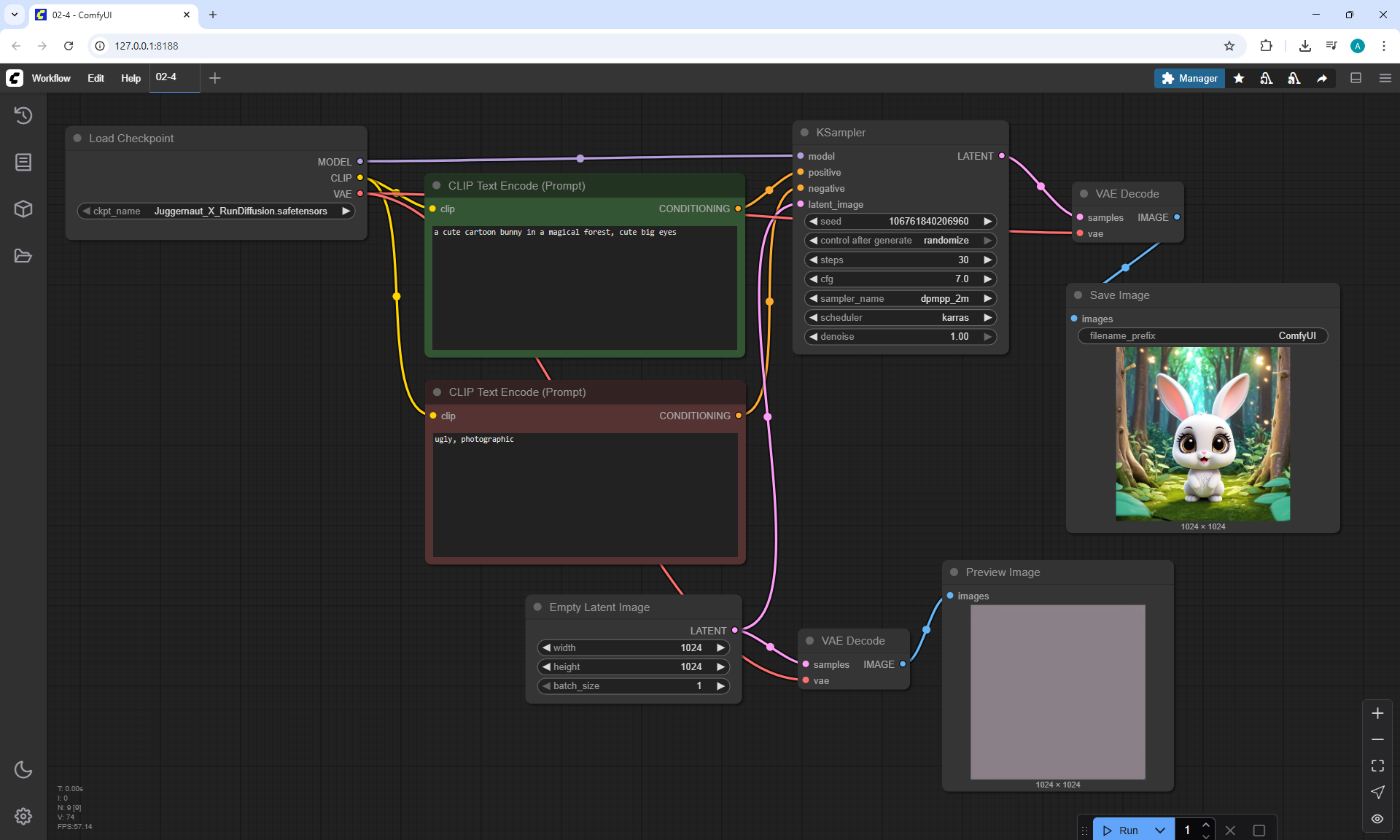
Task: Click the denoise value slider
Action: pyautogui.click(x=900, y=336)
